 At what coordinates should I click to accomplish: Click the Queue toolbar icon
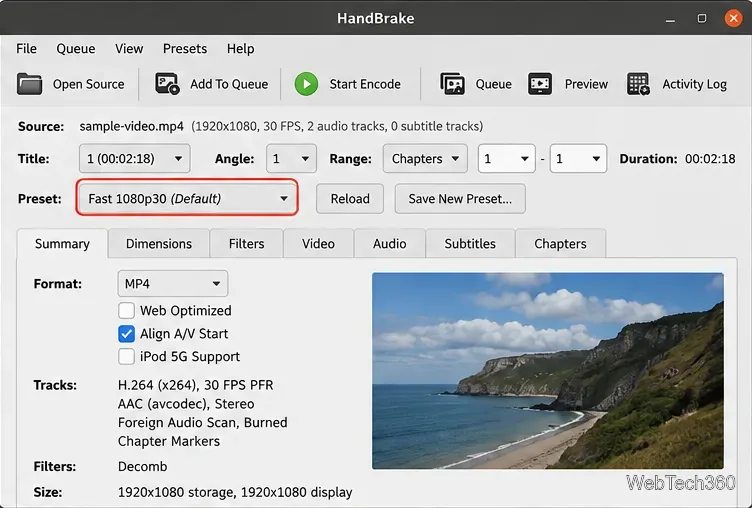tap(452, 84)
